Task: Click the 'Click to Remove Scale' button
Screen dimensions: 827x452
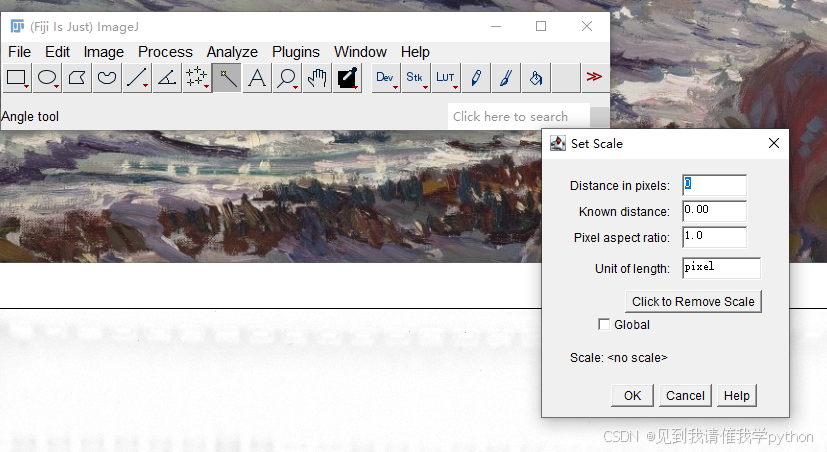Action: tap(693, 302)
